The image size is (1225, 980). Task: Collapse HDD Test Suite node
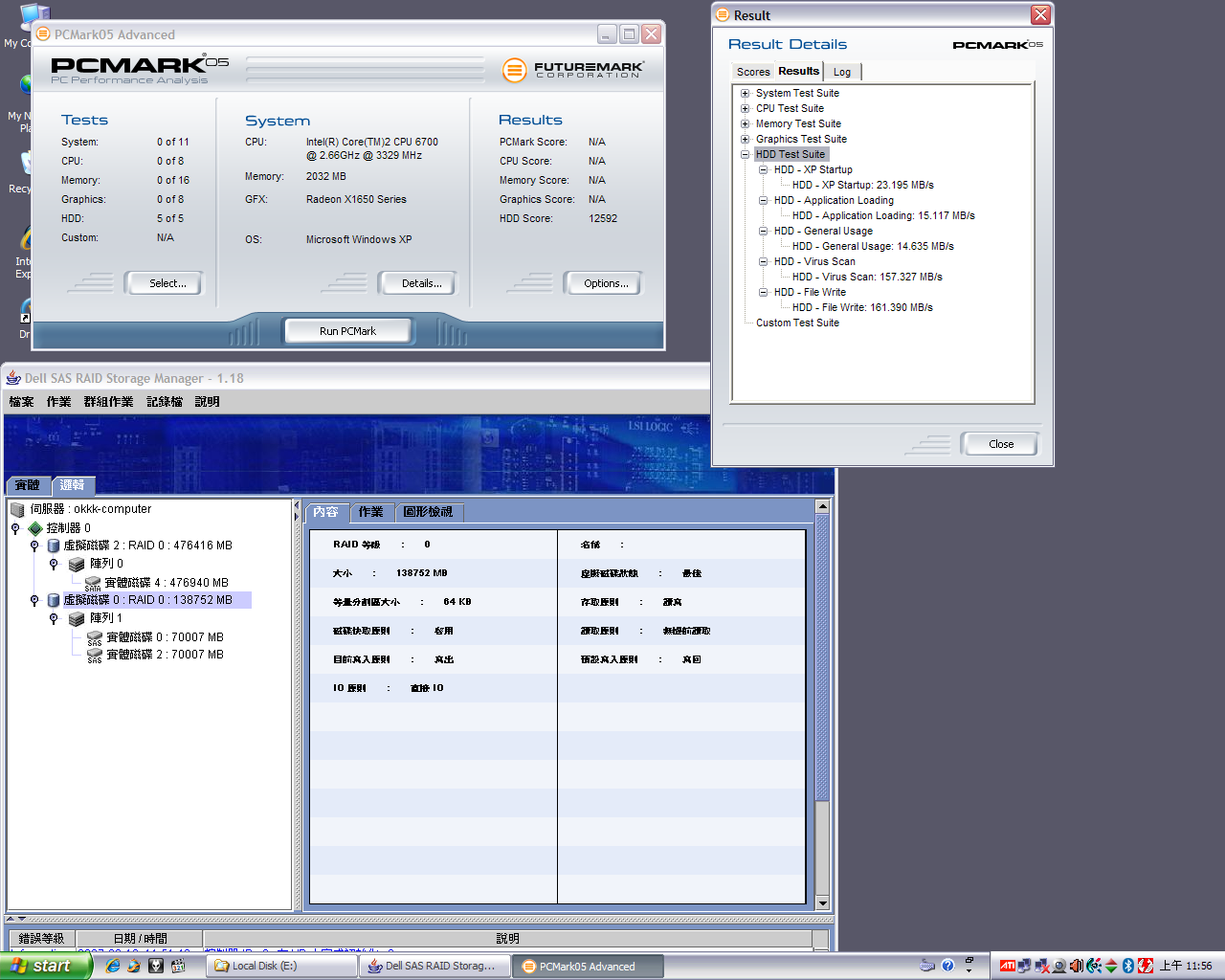point(745,155)
